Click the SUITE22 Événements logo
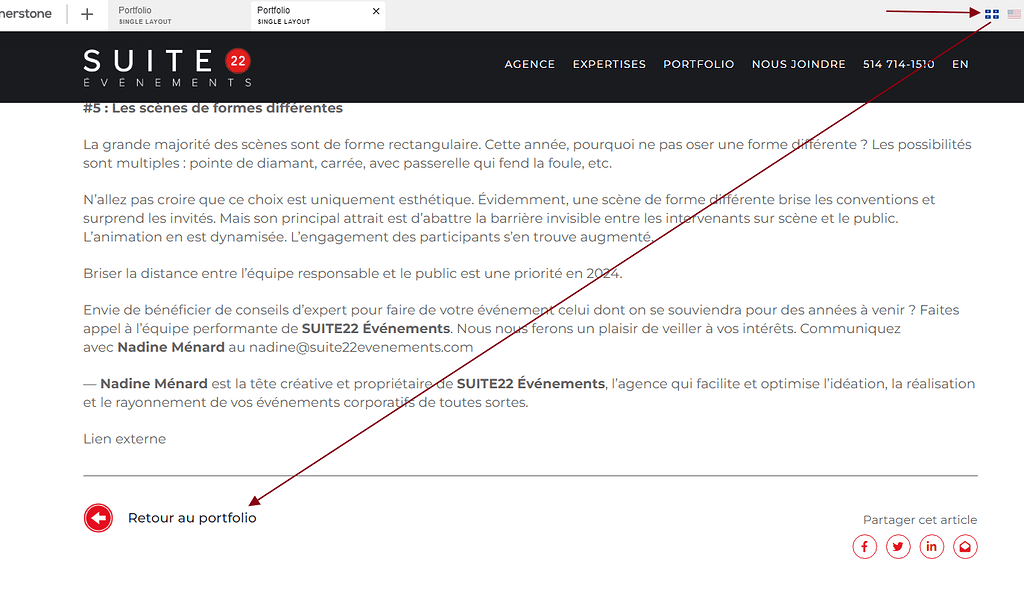Viewport: 1024px width, 590px height. pyautogui.click(x=166, y=66)
